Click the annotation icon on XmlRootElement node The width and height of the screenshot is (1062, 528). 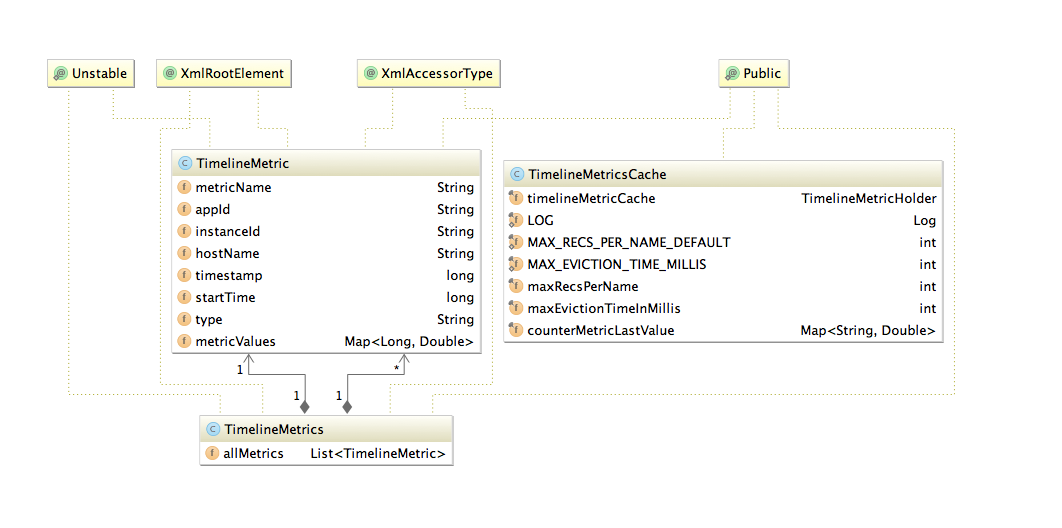point(169,73)
